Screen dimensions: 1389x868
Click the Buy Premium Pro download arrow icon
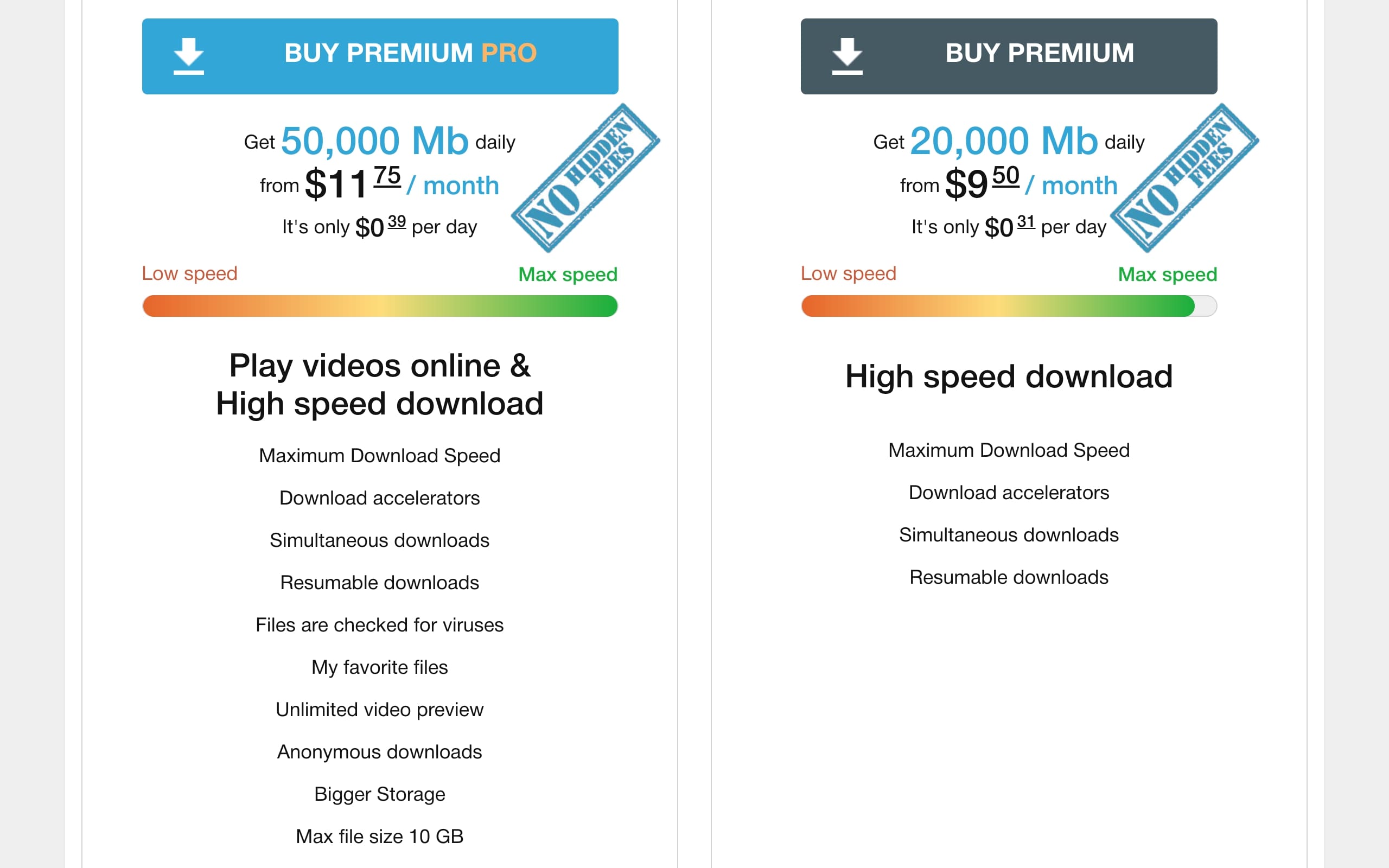point(188,56)
